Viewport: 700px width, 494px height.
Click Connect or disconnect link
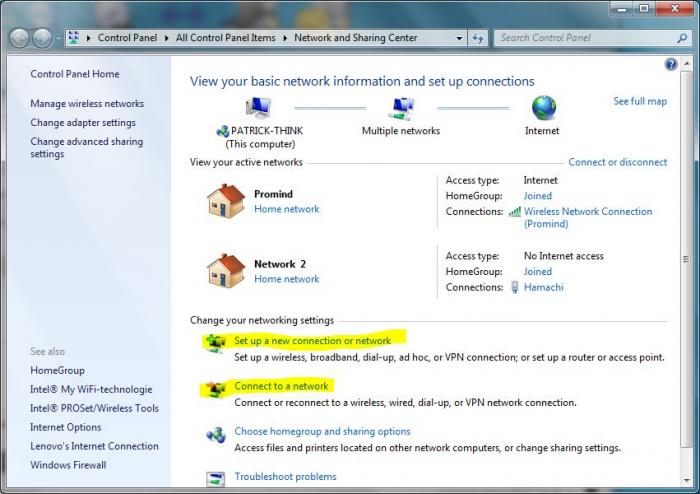point(618,162)
